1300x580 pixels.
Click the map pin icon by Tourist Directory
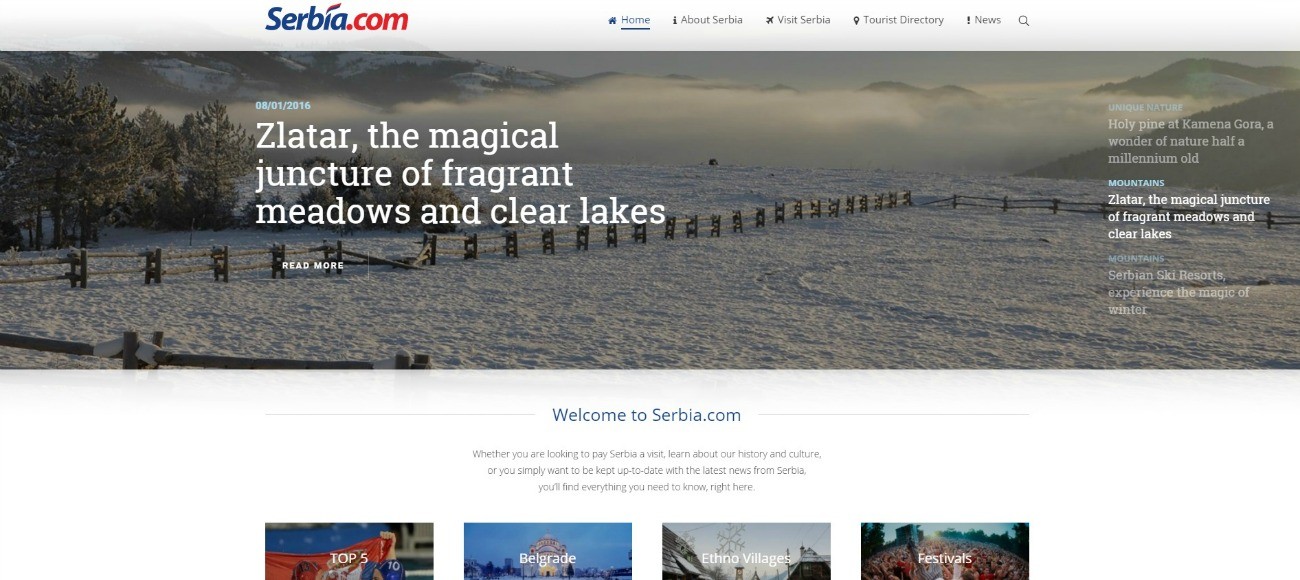(x=856, y=20)
